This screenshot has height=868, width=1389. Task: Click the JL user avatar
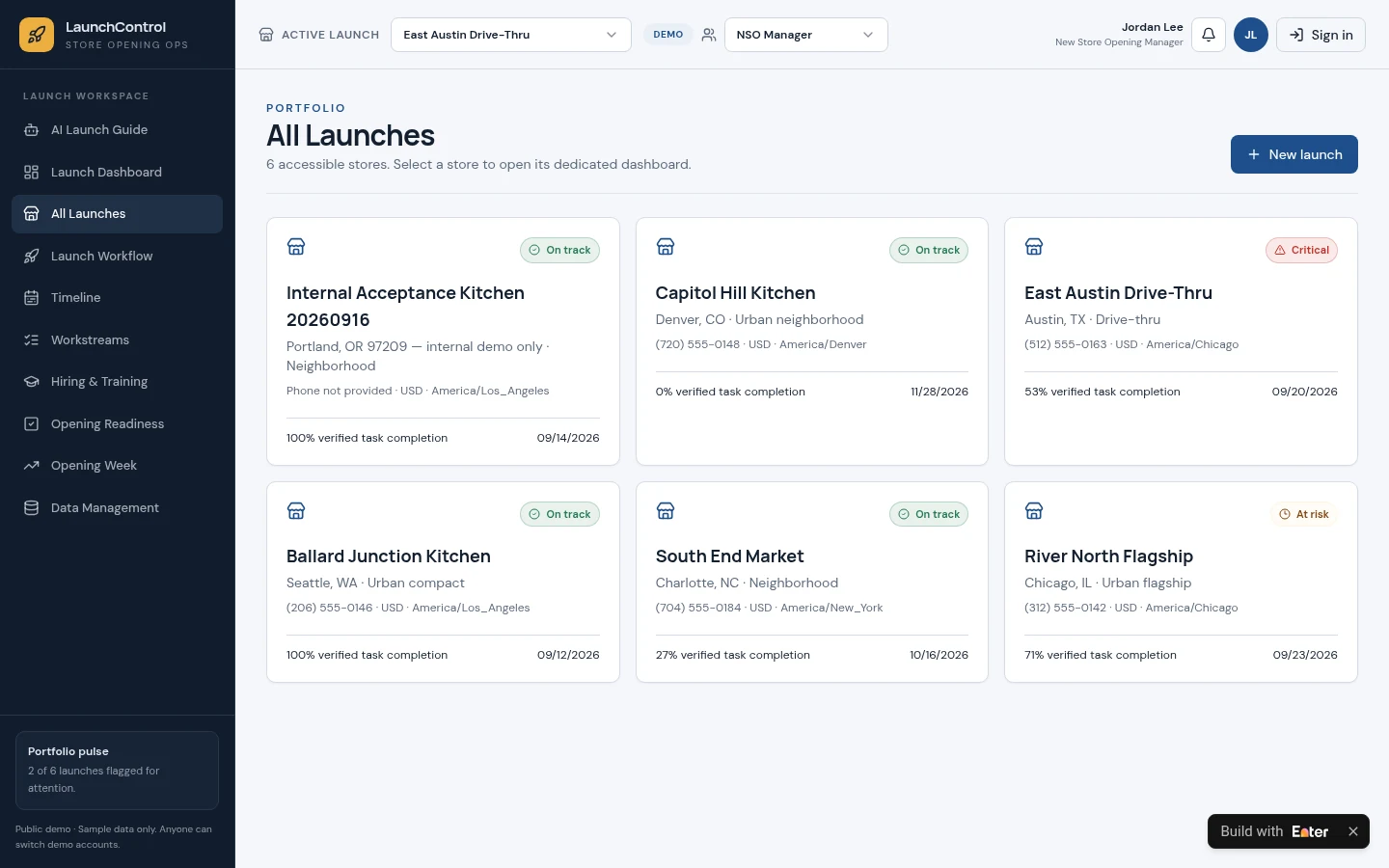pos(1251,35)
